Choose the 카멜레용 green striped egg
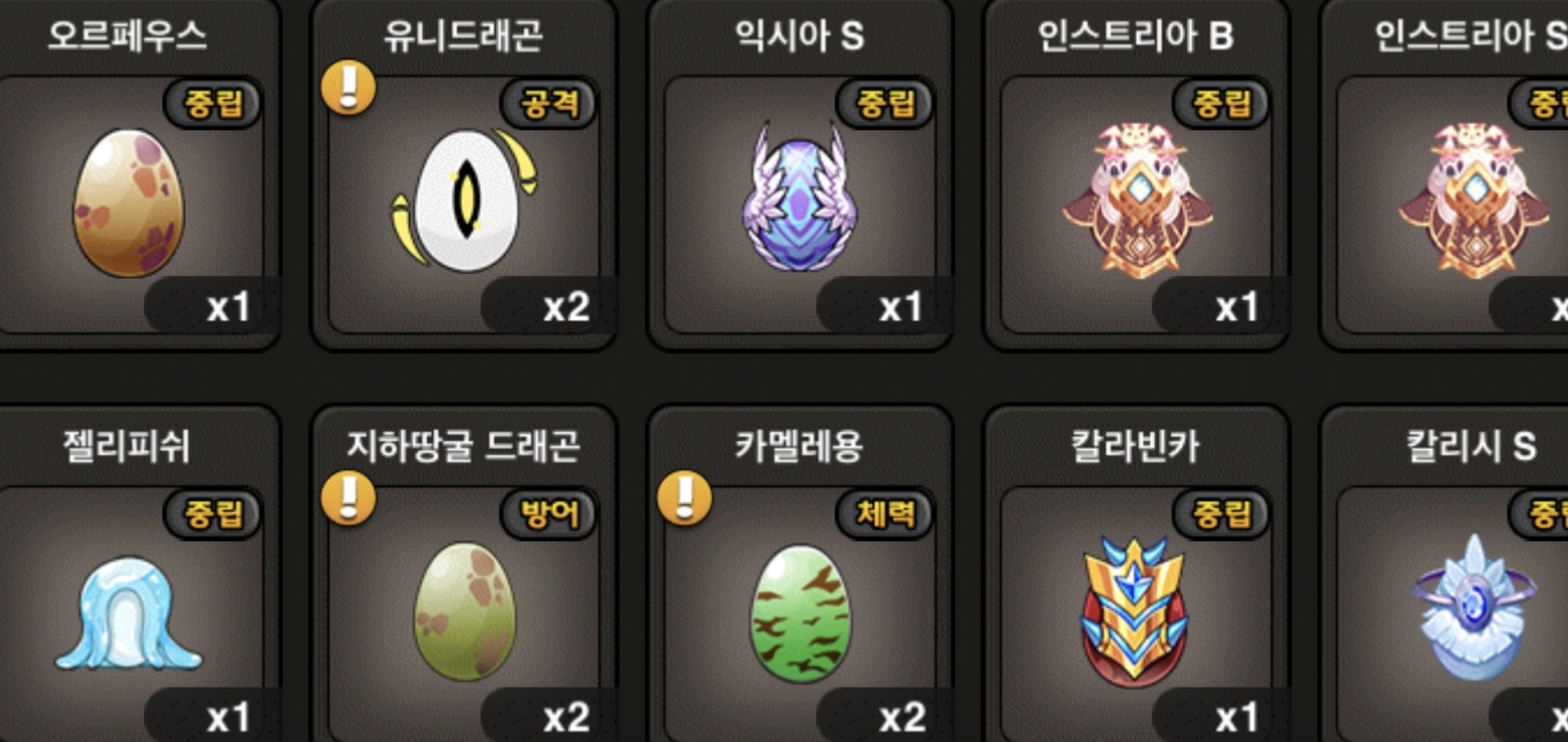 pos(802,613)
